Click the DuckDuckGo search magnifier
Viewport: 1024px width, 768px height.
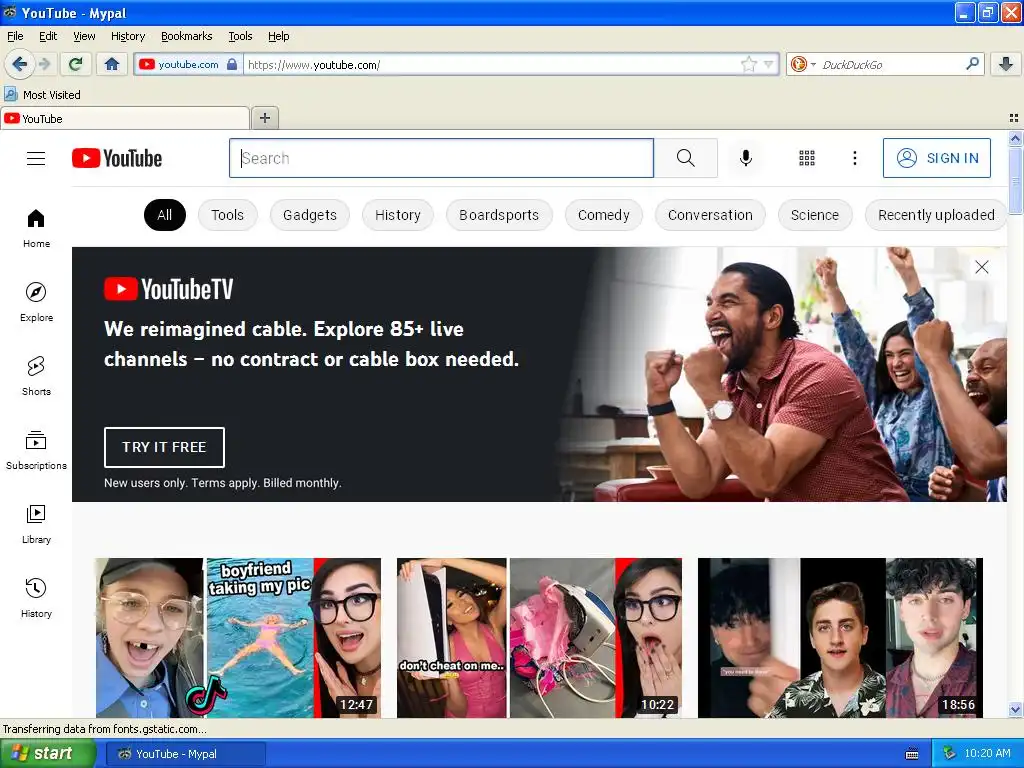coord(972,64)
